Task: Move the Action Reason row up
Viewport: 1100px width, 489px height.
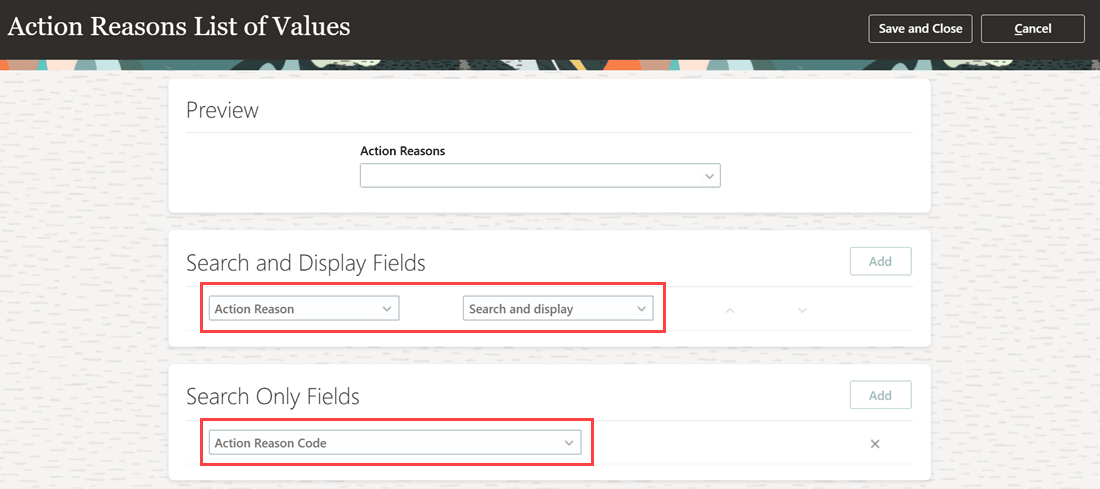Action: point(730,310)
